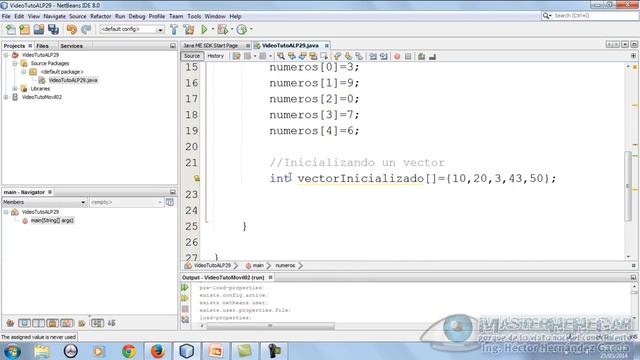Click the Output panel settings icon
Image resolution: width=640 pixels, height=360 pixels.
(185, 320)
